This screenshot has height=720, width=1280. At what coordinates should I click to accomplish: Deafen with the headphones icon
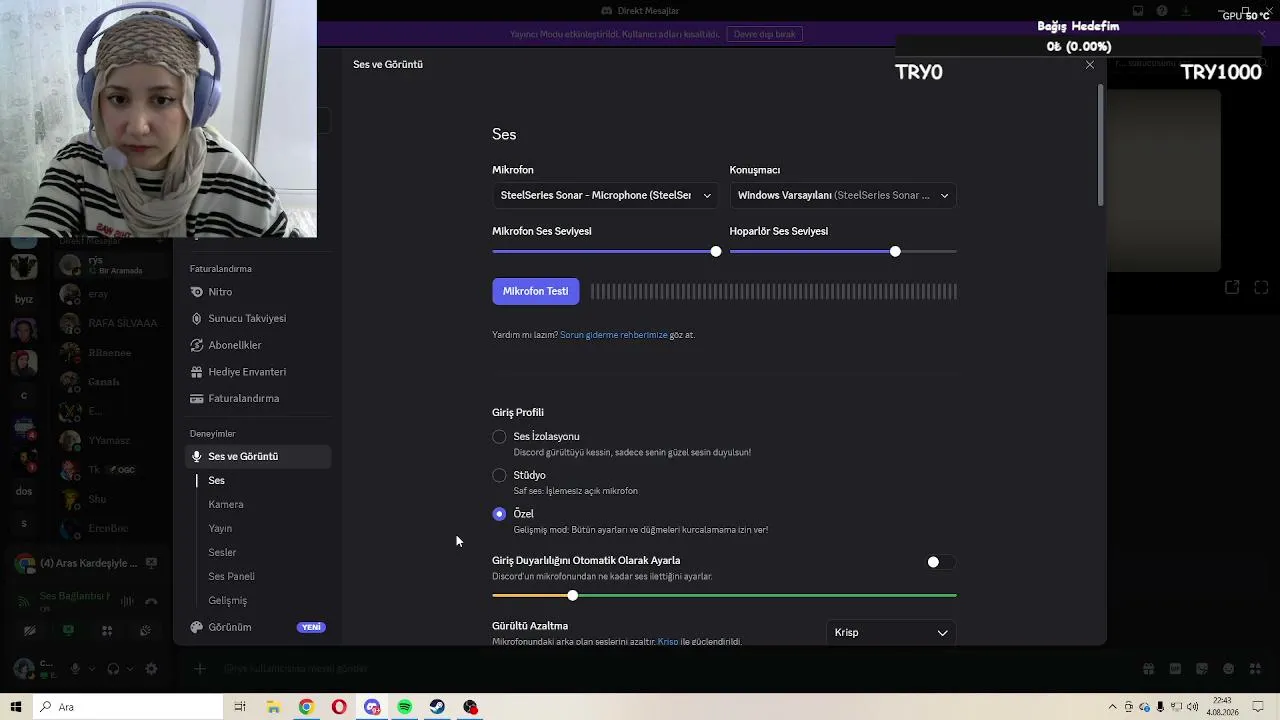(x=113, y=669)
